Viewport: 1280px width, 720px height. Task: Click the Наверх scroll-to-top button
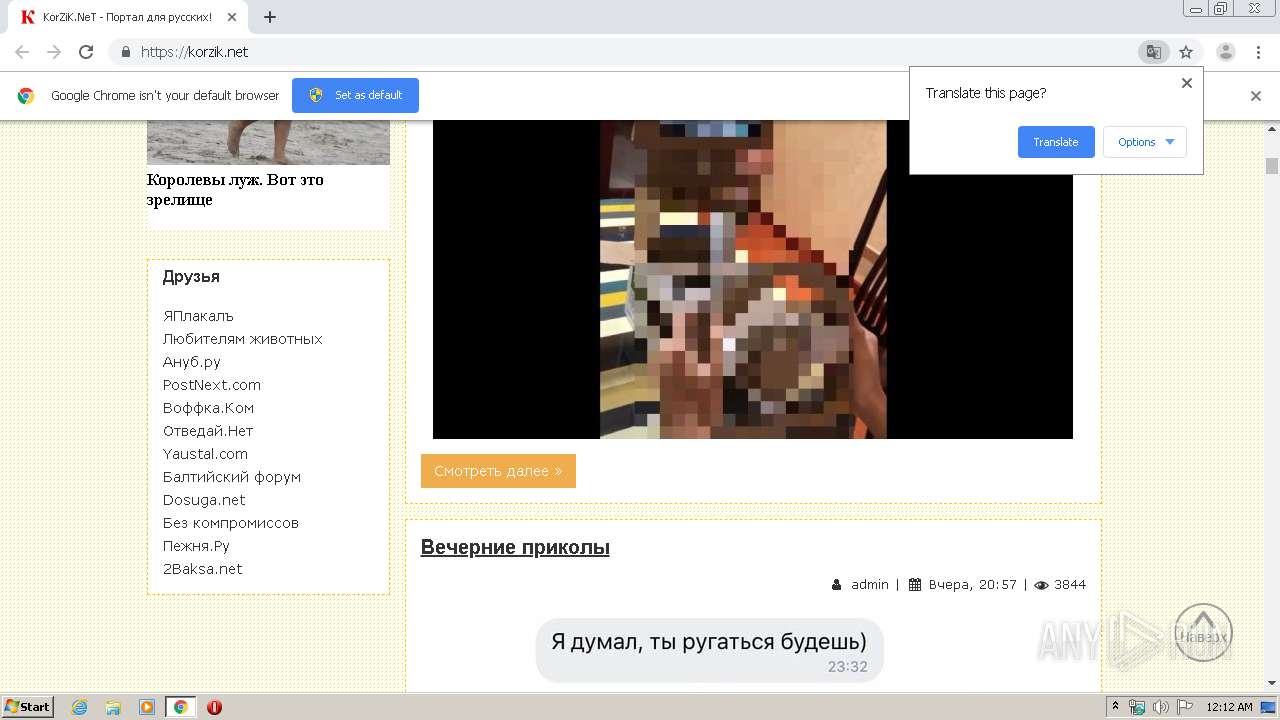click(1203, 633)
